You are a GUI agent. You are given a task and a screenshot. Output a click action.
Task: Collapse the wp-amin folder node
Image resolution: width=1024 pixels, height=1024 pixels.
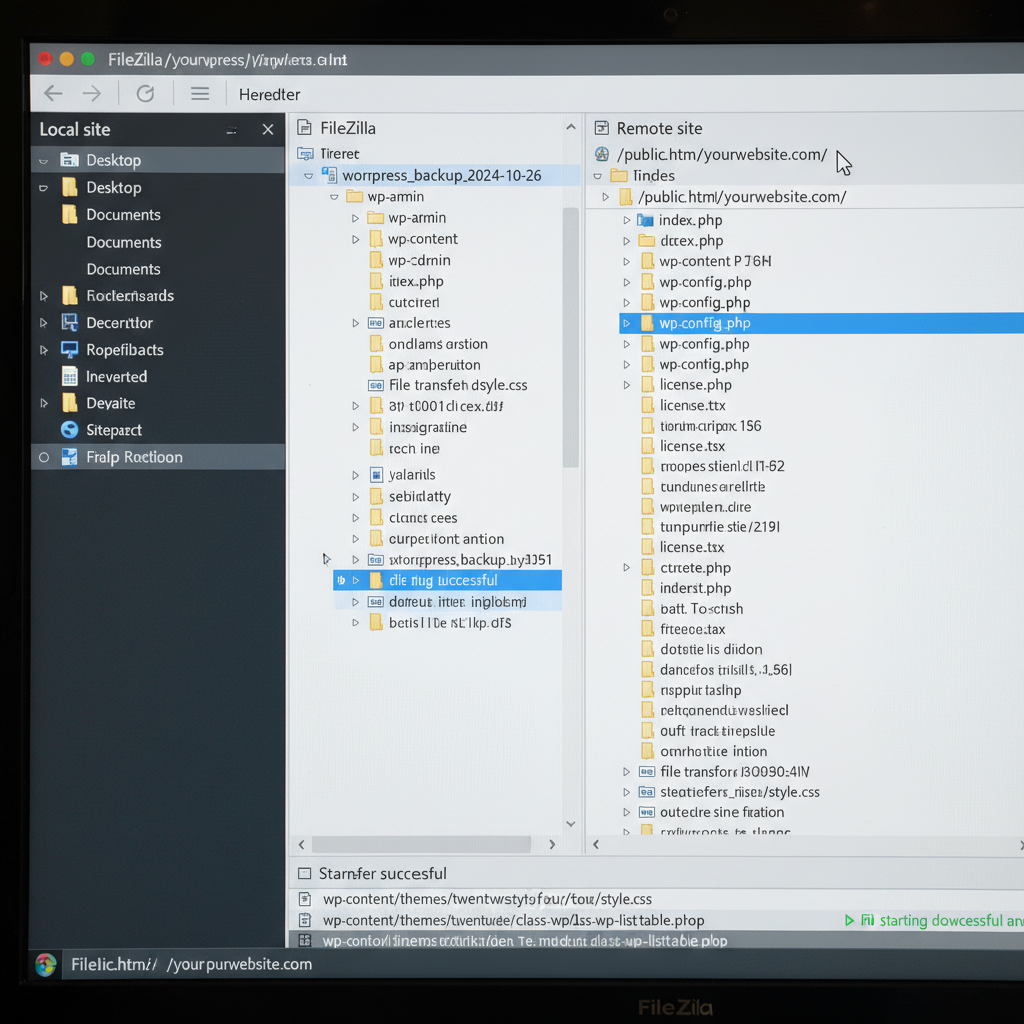334,197
